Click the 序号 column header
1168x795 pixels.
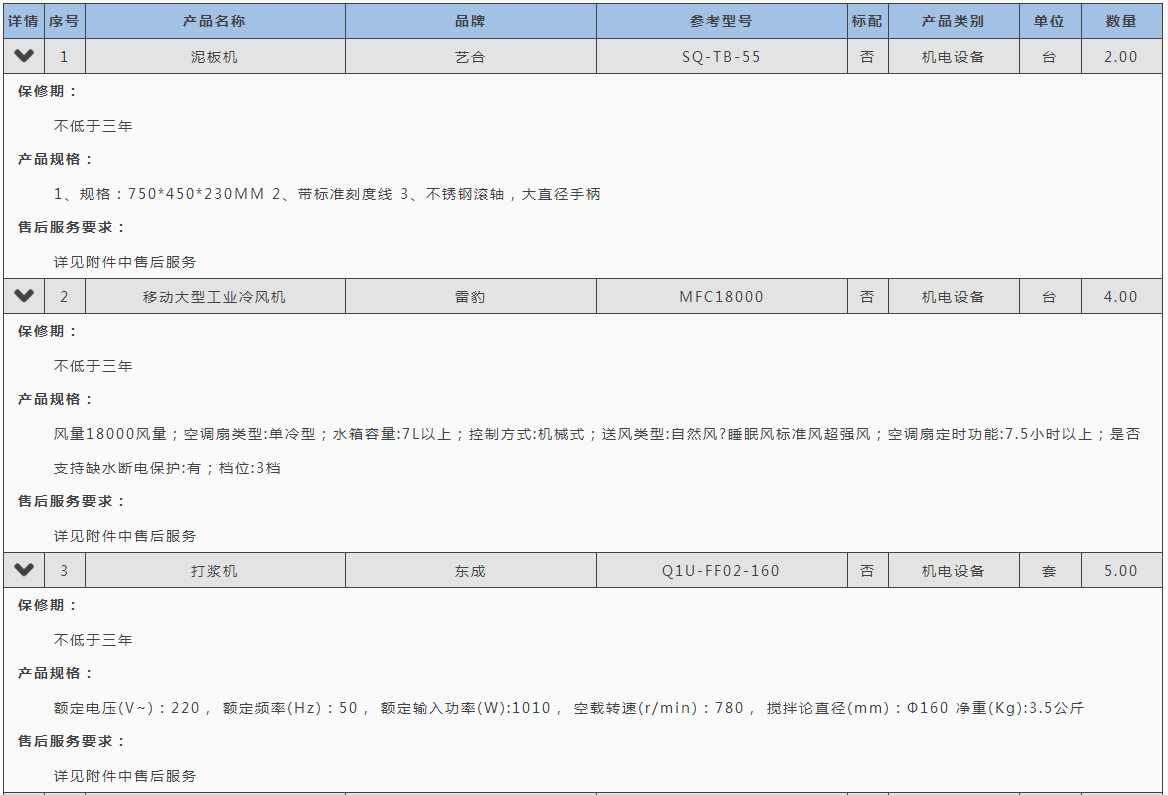click(64, 21)
